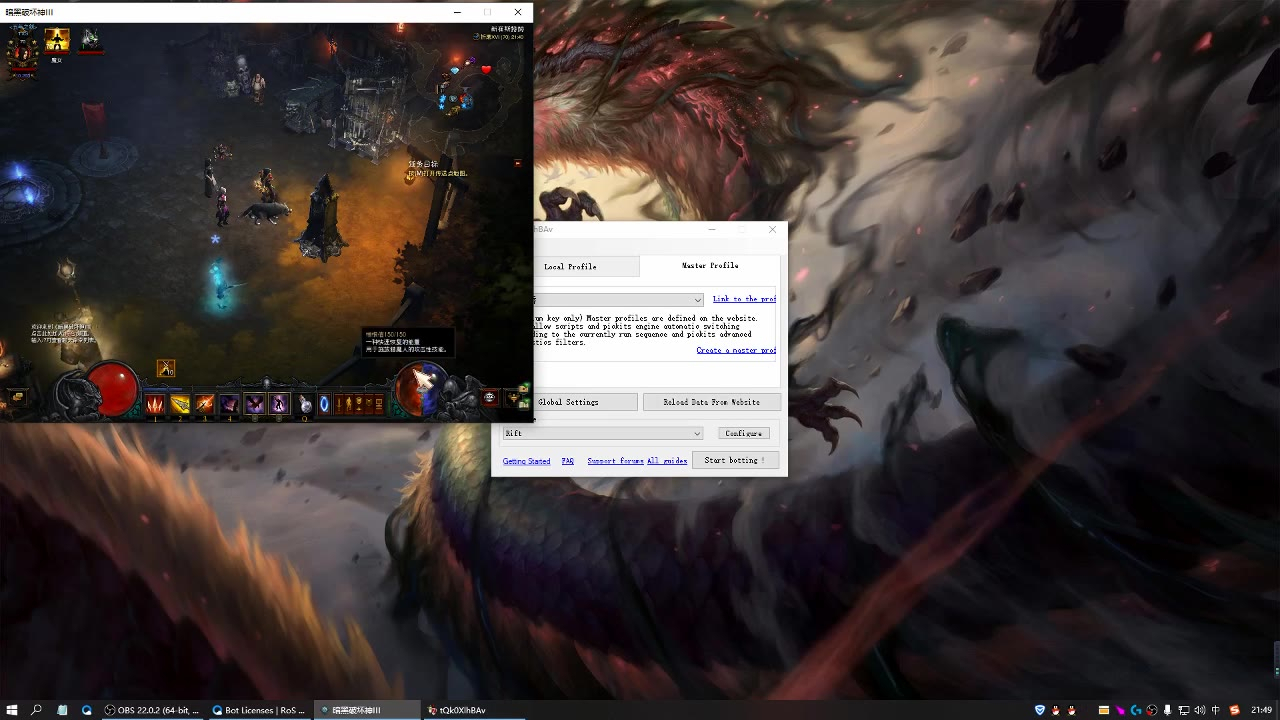
Task: Use the health potion in the action bar
Action: 305,404
